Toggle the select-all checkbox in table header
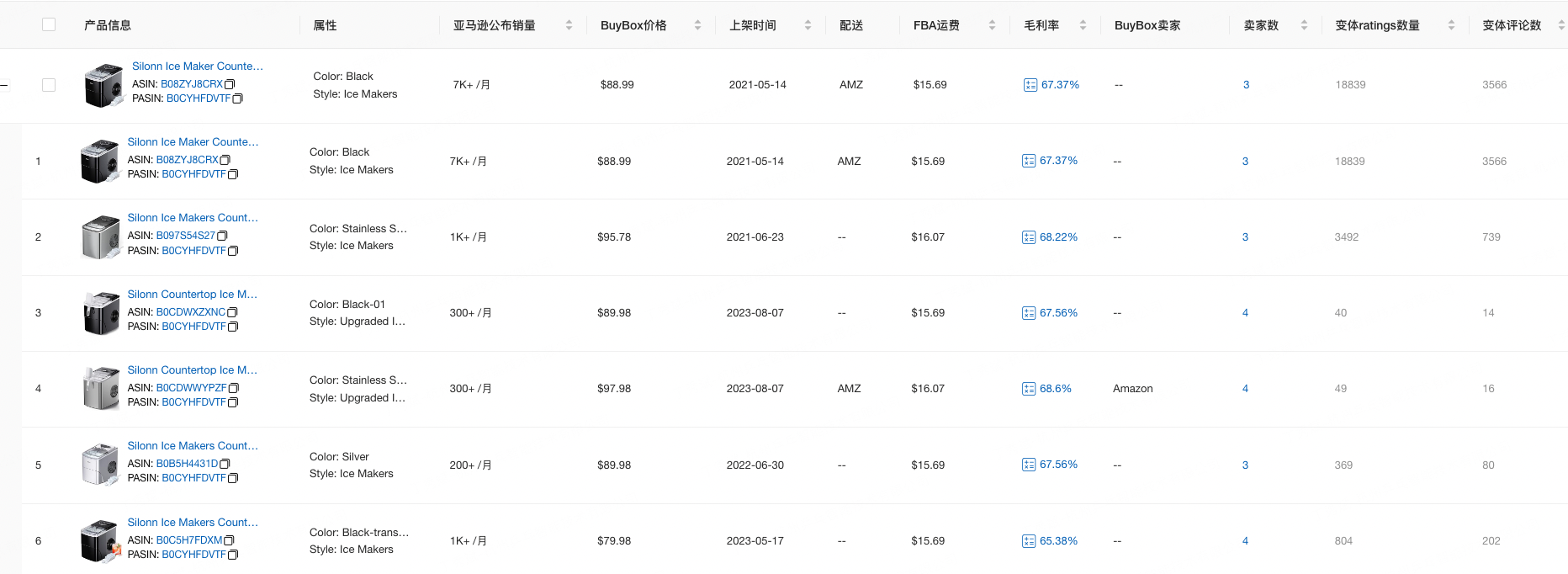The image size is (1568, 574). pyautogui.click(x=49, y=24)
